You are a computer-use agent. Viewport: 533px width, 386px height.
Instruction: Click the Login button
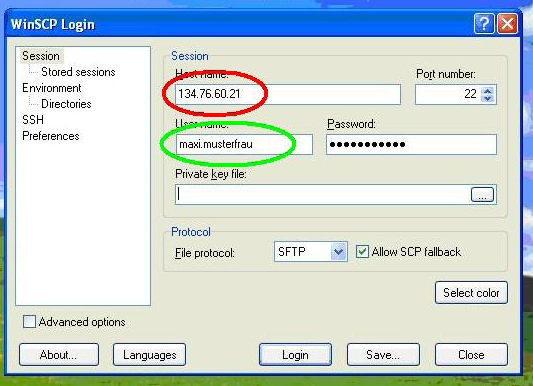(295, 355)
